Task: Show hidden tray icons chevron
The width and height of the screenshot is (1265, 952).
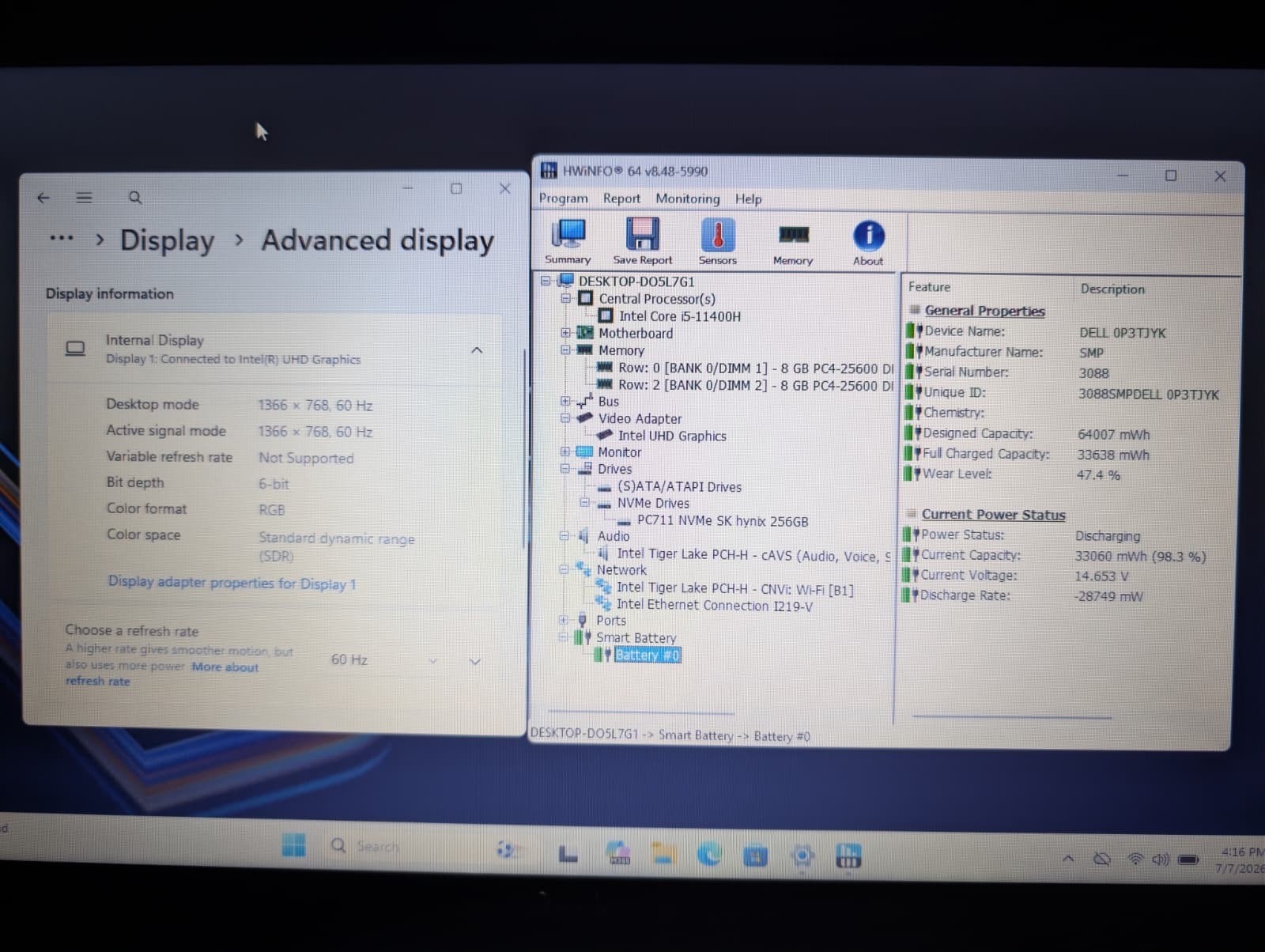Action: (x=1068, y=858)
